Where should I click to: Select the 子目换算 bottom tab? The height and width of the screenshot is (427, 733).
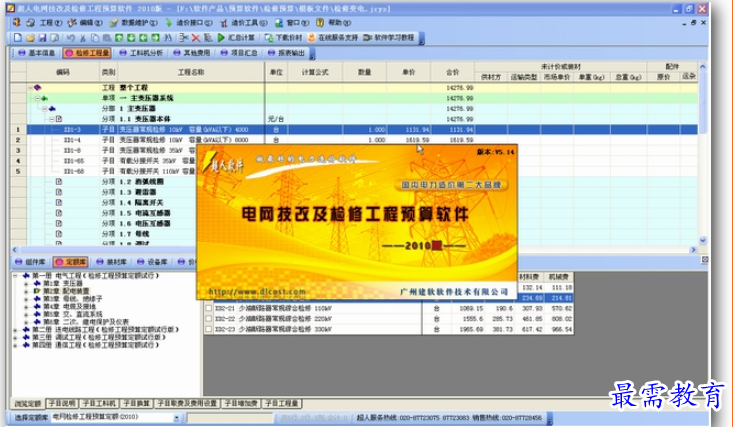[136, 403]
